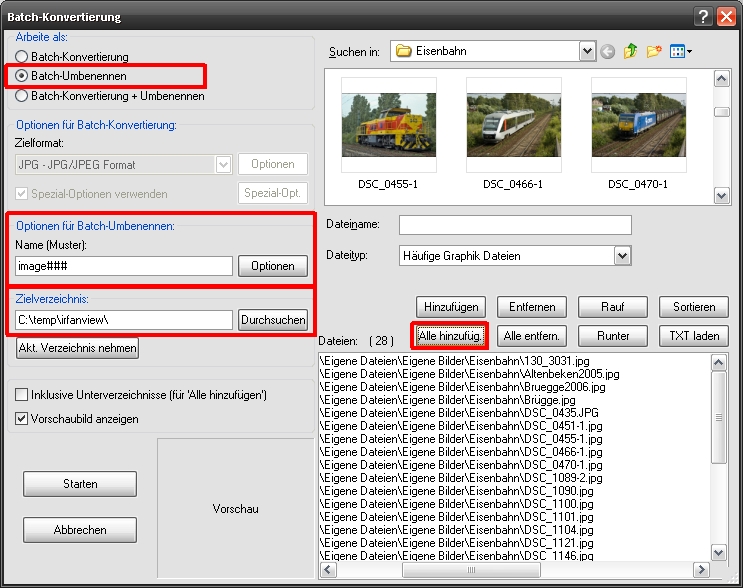This screenshot has height=588, width=743.
Task: Click the help question mark icon
Action: tap(703, 17)
